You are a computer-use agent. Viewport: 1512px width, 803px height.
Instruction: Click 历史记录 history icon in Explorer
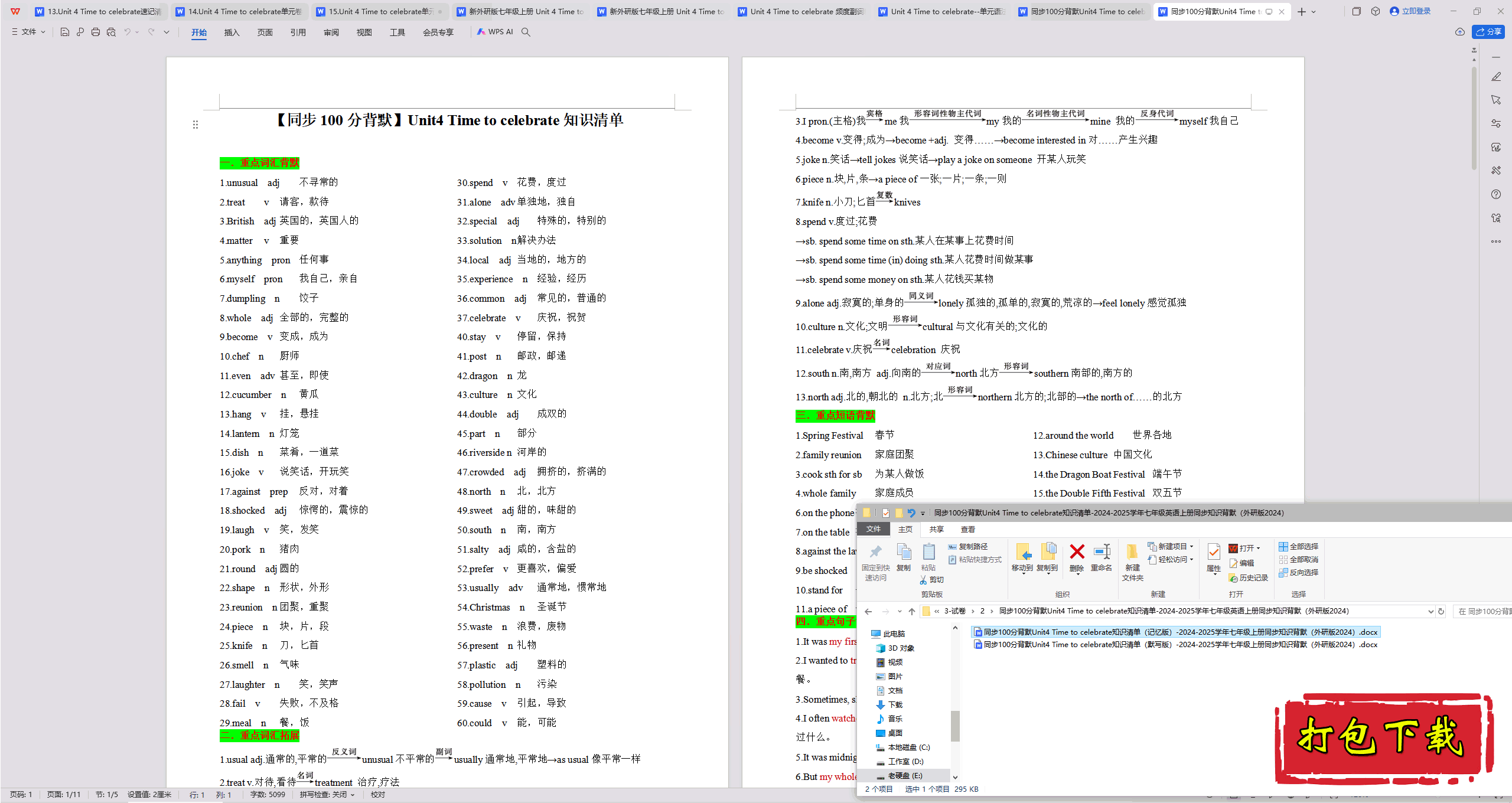[1248, 578]
